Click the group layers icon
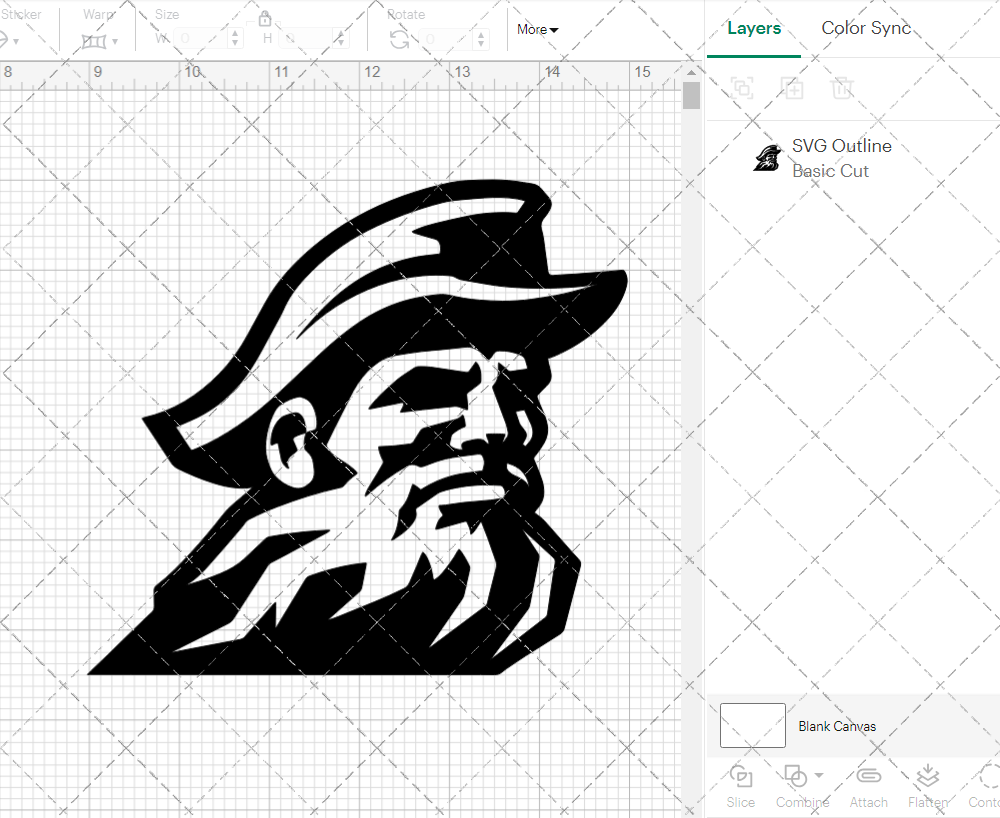1000x818 pixels. [x=742, y=88]
